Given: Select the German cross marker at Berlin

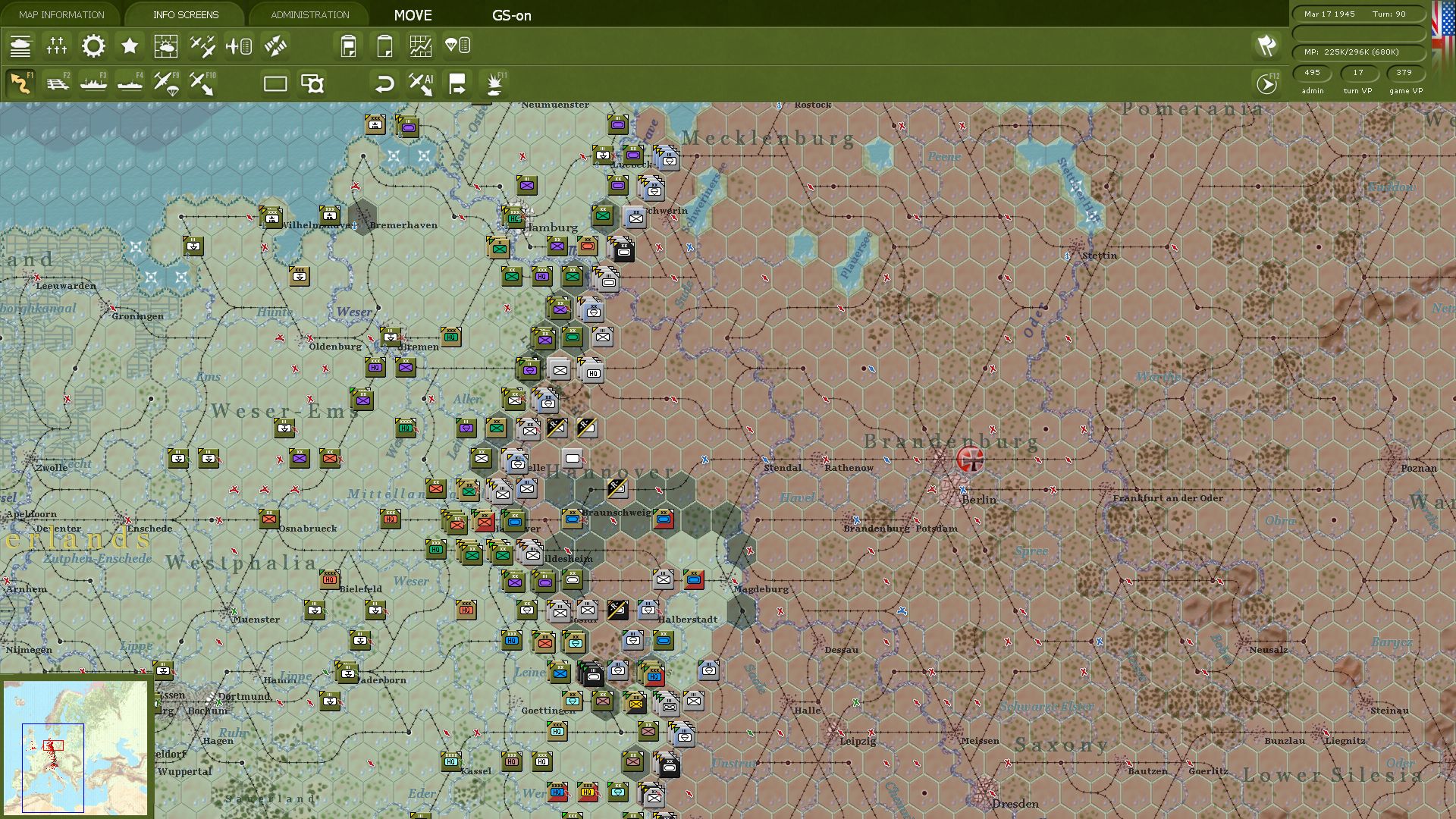Looking at the screenshot, I should (x=970, y=459).
